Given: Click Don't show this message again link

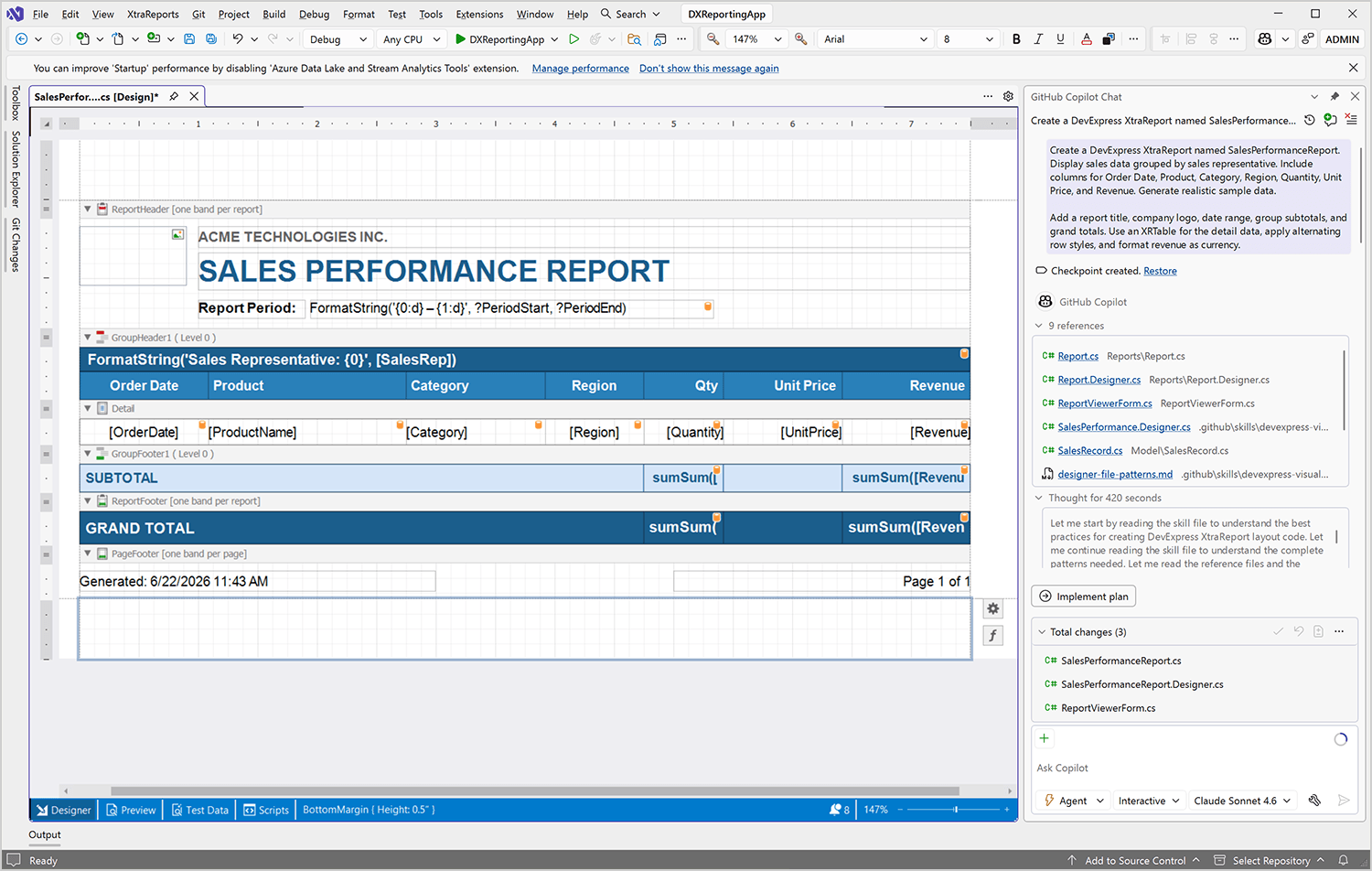Looking at the screenshot, I should click(709, 69).
